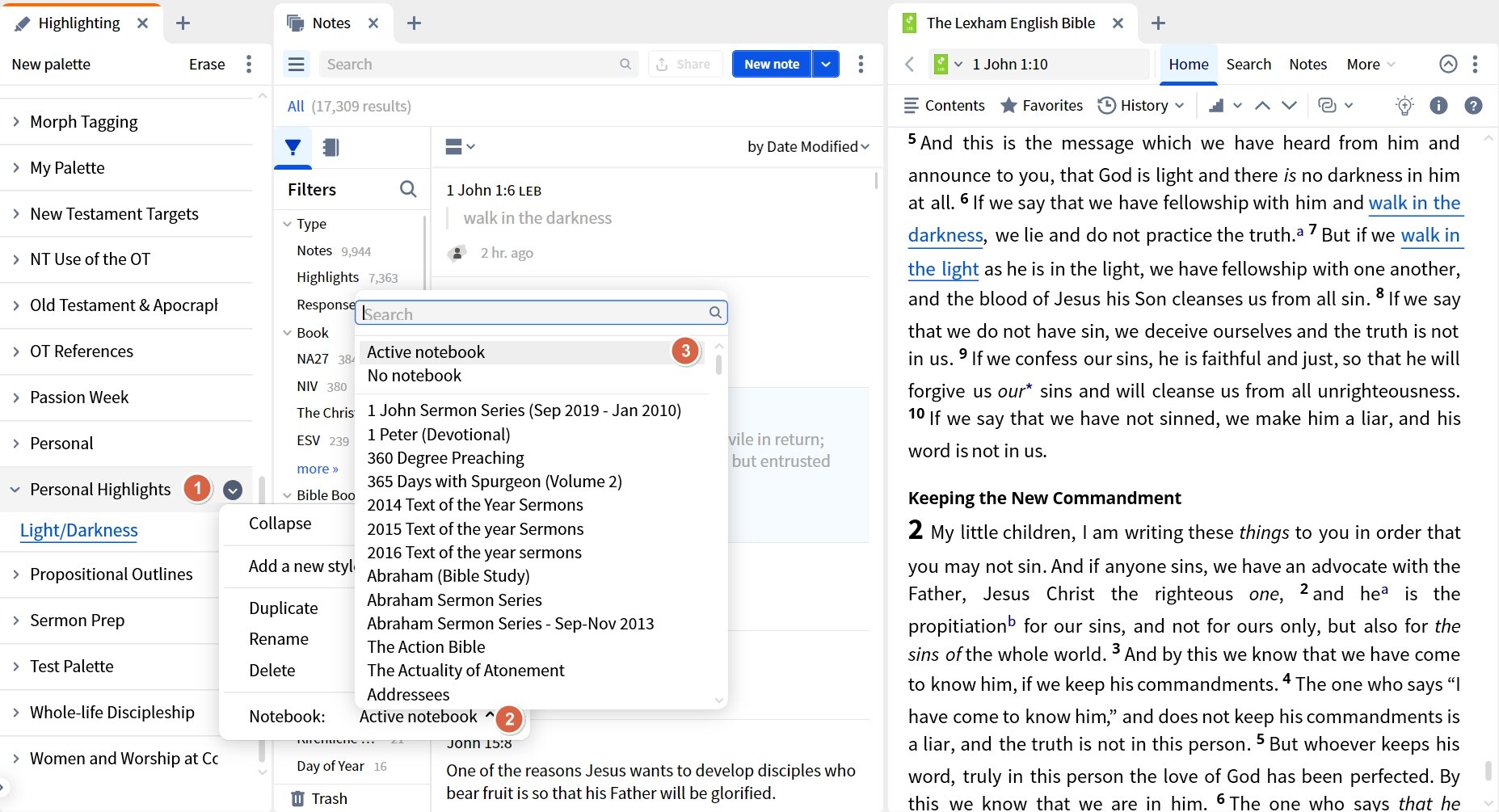Filter by Notes 9,944
Image resolution: width=1499 pixels, height=812 pixels.
[334, 250]
